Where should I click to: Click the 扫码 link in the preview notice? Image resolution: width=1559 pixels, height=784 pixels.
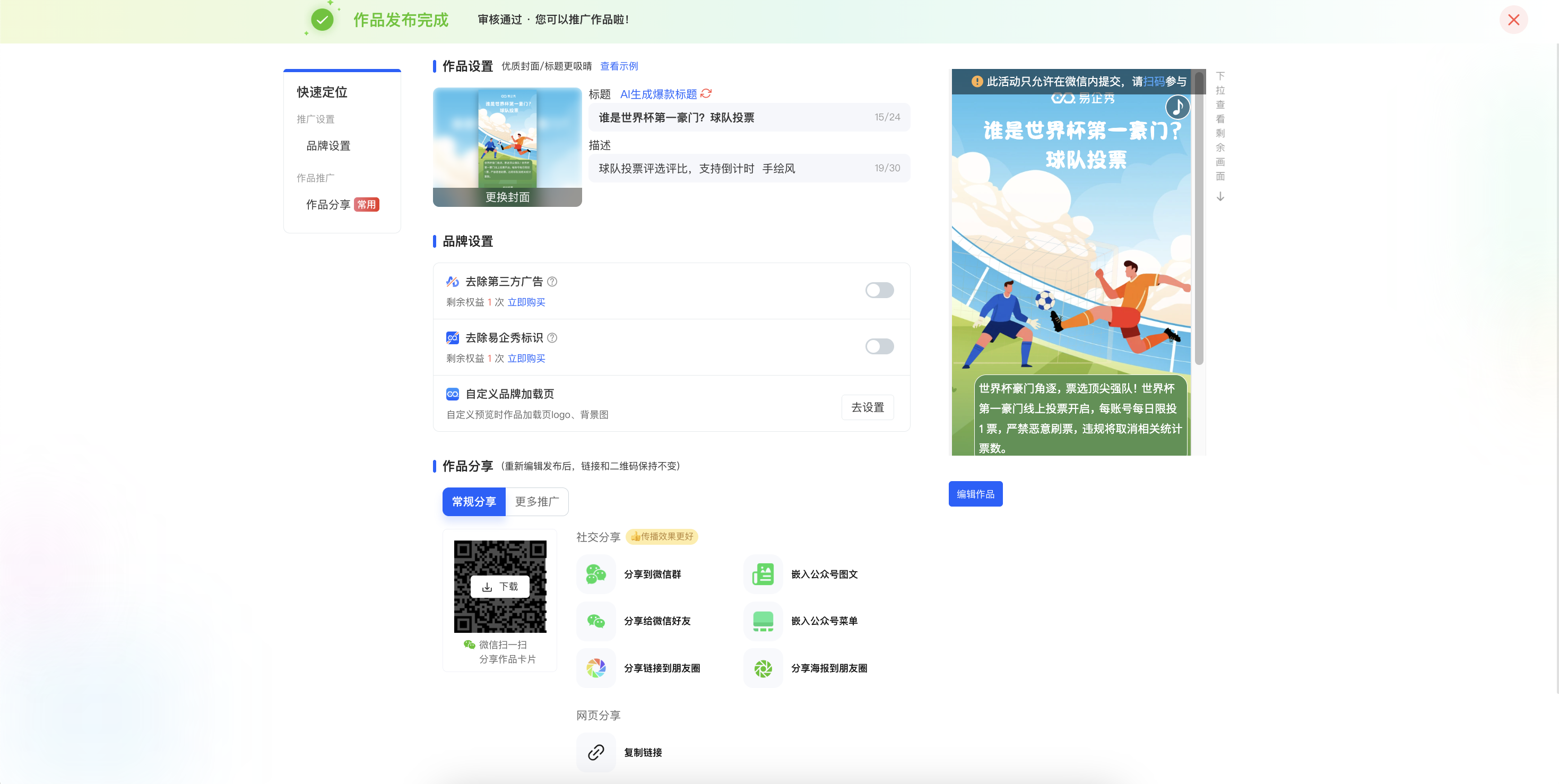tap(1154, 81)
